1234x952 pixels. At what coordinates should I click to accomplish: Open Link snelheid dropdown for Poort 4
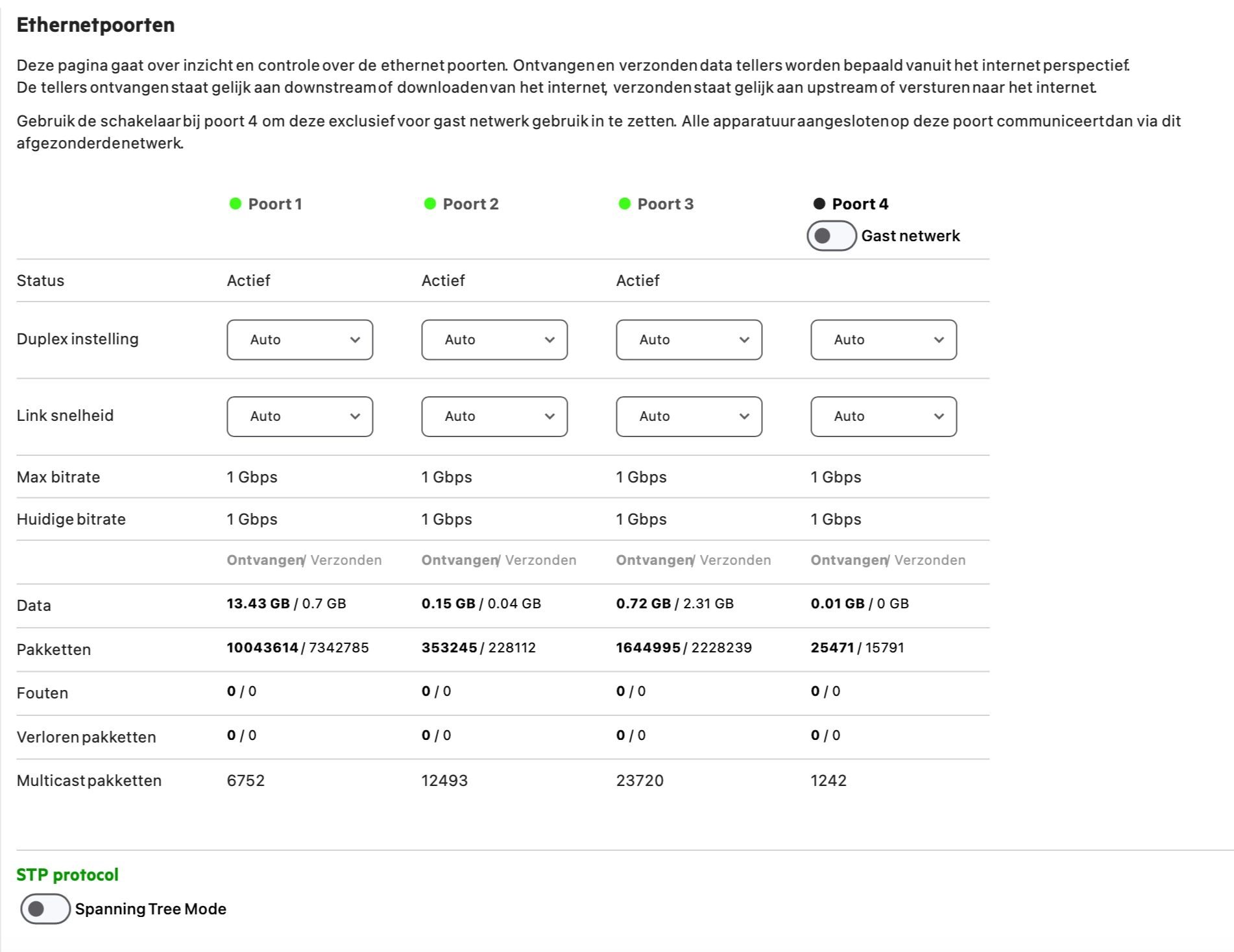coord(884,416)
